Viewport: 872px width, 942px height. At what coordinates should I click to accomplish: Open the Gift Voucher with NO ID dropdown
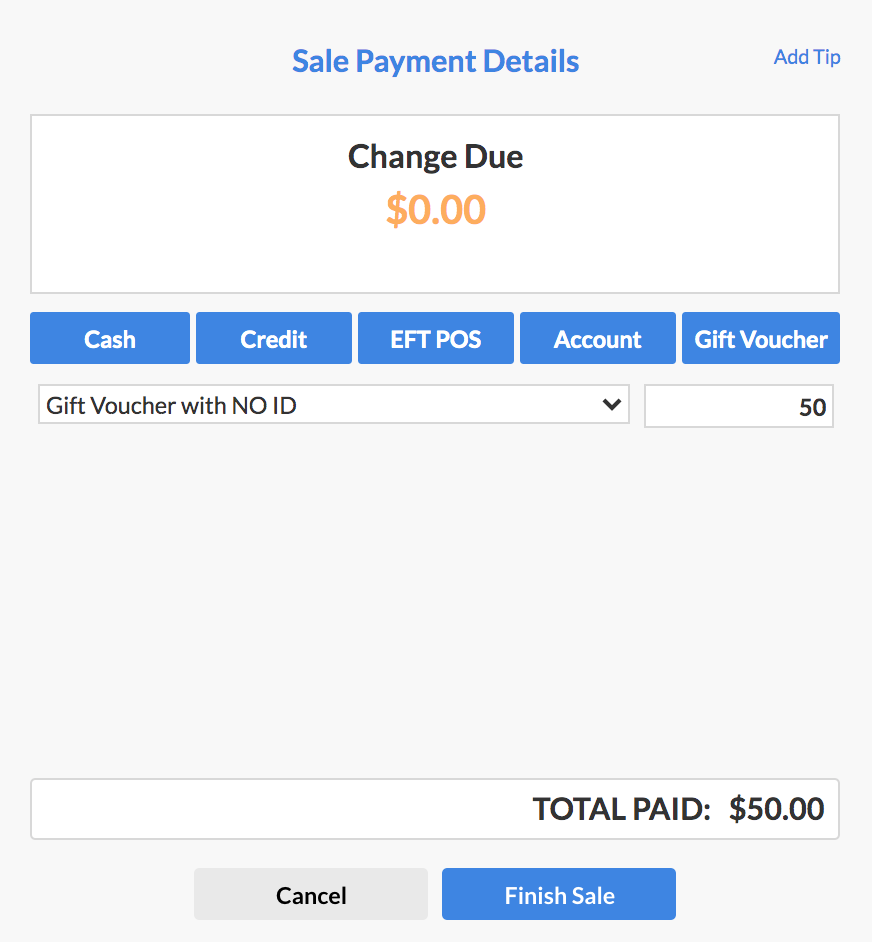334,404
